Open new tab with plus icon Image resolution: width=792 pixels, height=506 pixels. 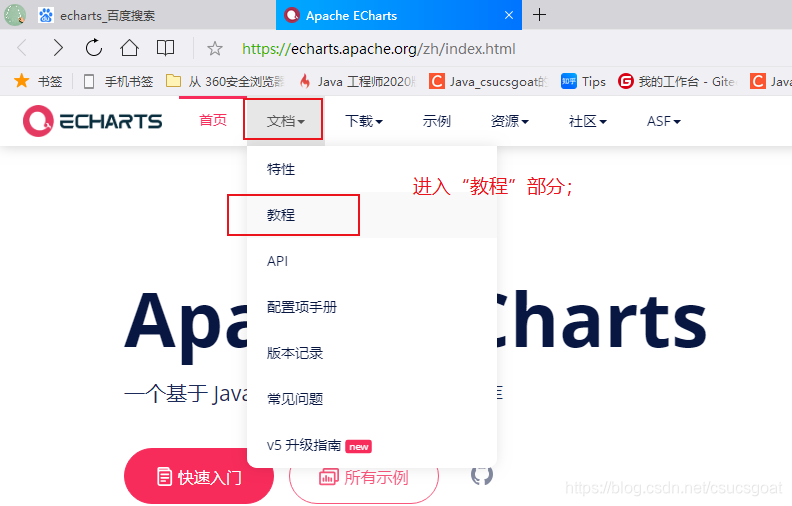(x=539, y=15)
